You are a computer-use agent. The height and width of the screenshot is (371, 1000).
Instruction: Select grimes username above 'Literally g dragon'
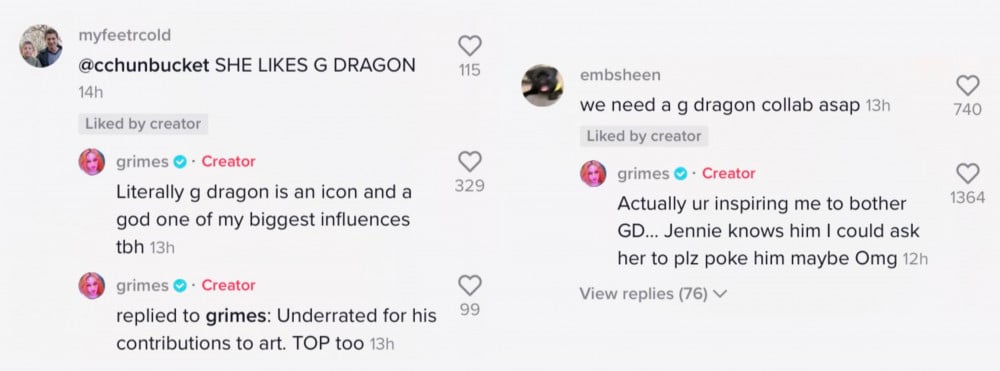[142, 162]
